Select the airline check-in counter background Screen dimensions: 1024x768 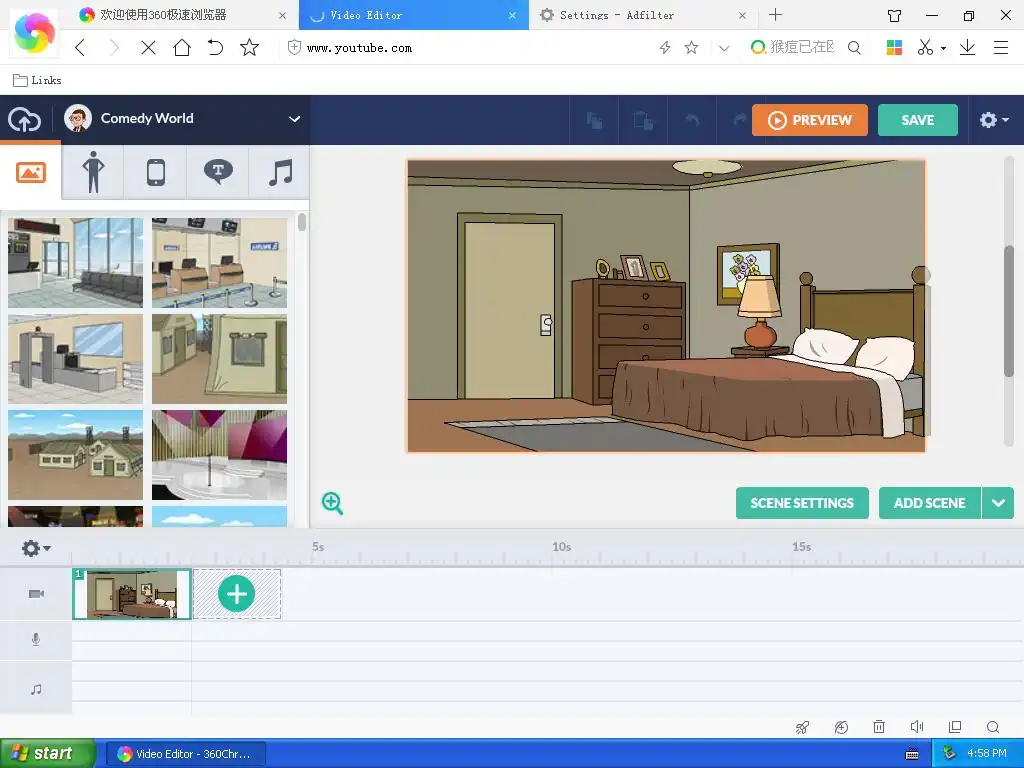tap(219, 263)
